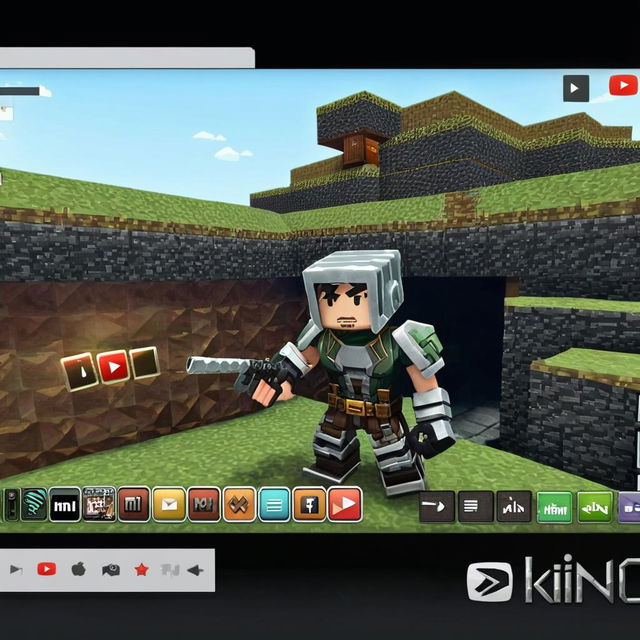Open the teal three-line menu icon
640x640 pixels.
pyautogui.click(x=274, y=505)
